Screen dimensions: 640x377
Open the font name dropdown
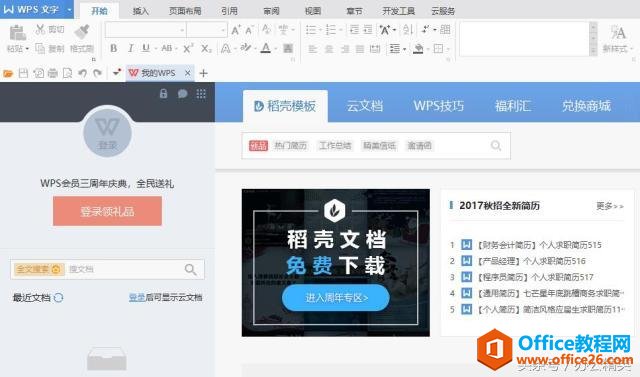click(182, 30)
